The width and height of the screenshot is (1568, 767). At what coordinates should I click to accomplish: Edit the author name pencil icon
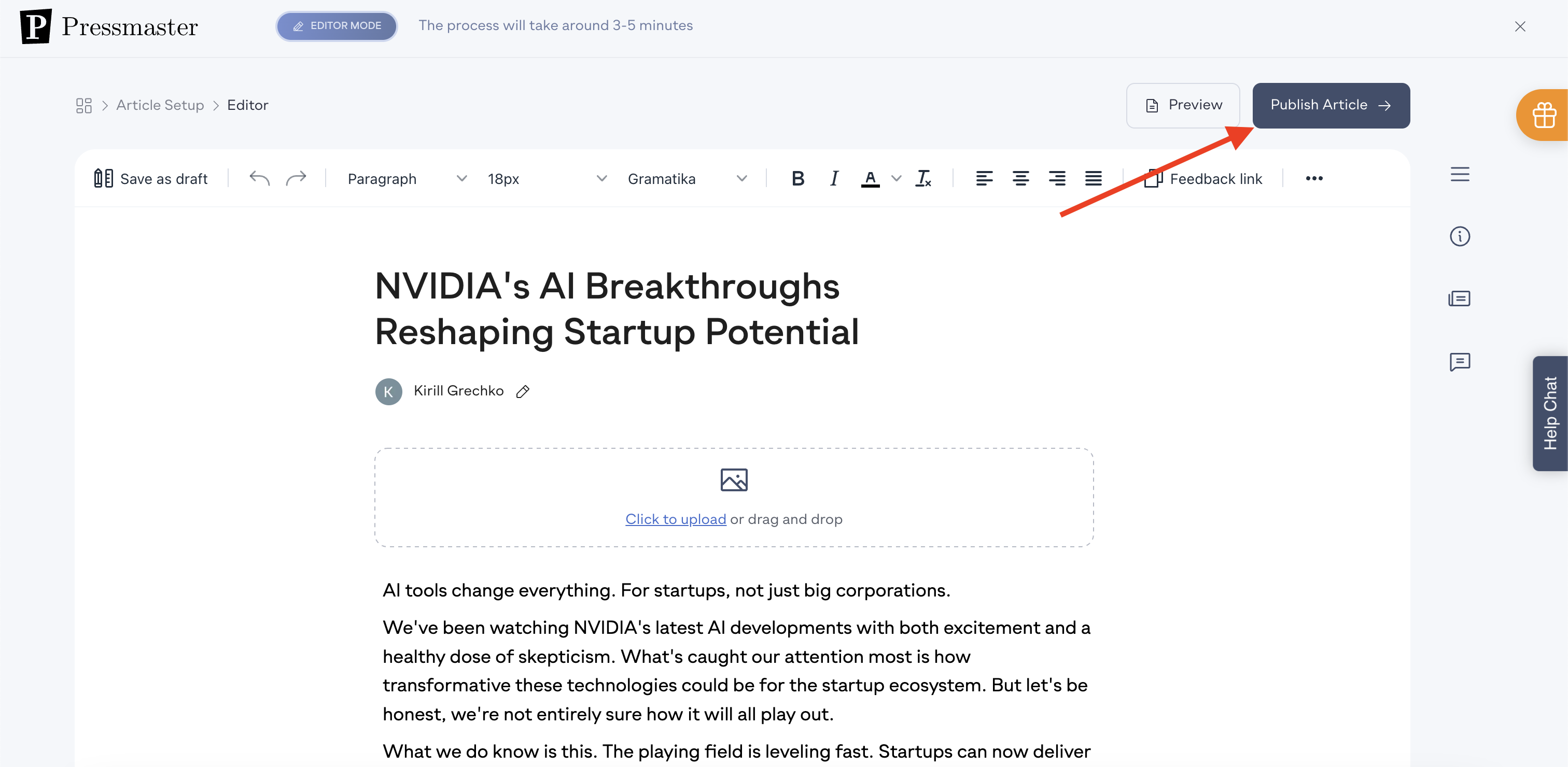pos(523,392)
